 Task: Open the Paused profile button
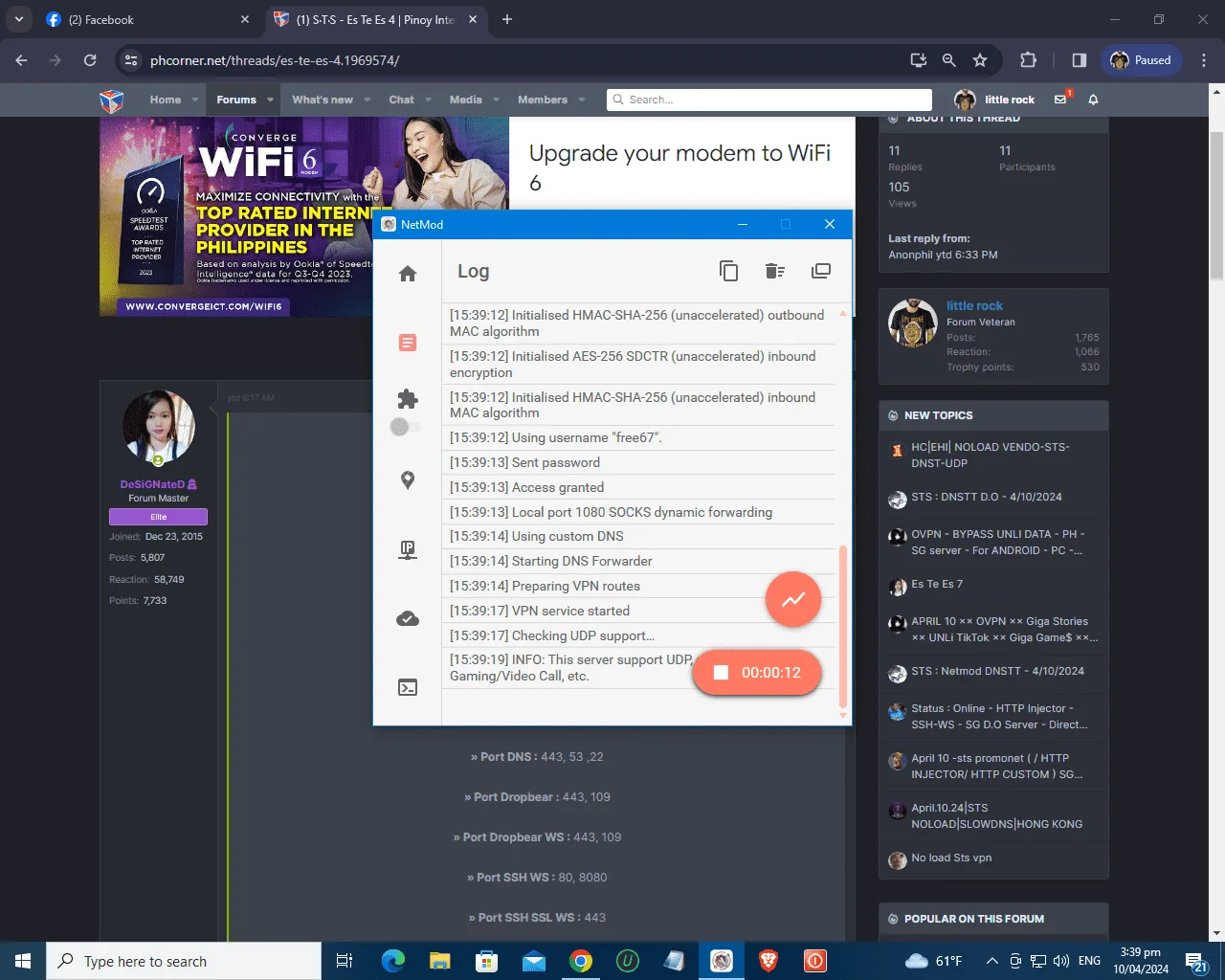point(1142,60)
